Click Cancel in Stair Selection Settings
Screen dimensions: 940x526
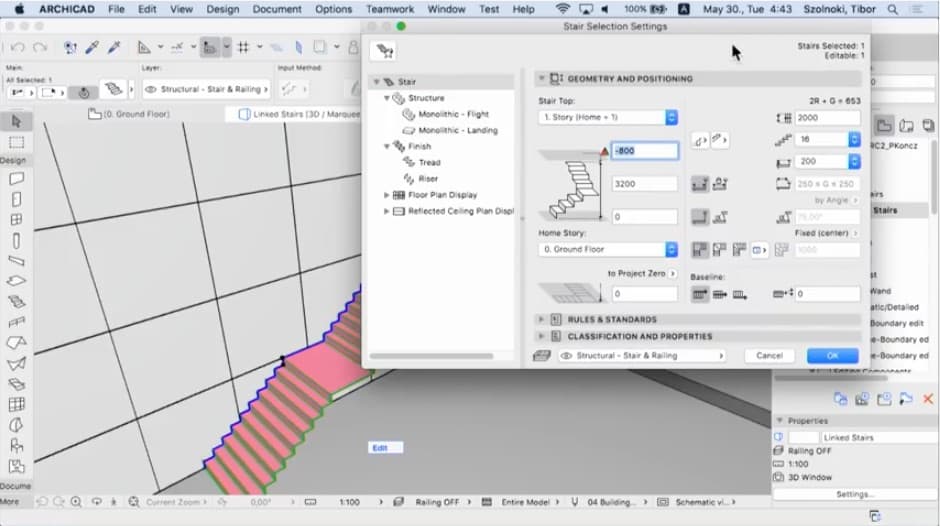coord(769,356)
